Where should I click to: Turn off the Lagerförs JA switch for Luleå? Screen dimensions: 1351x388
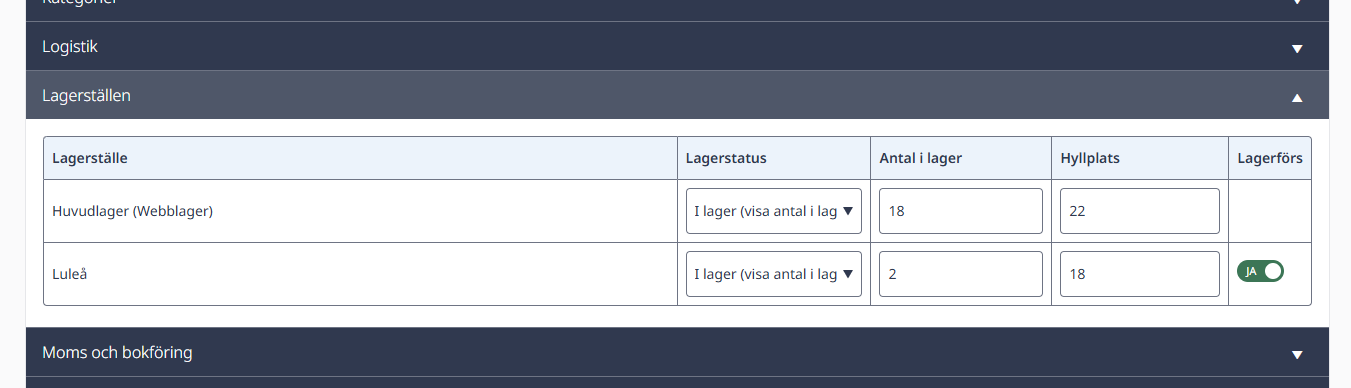coord(1260,271)
